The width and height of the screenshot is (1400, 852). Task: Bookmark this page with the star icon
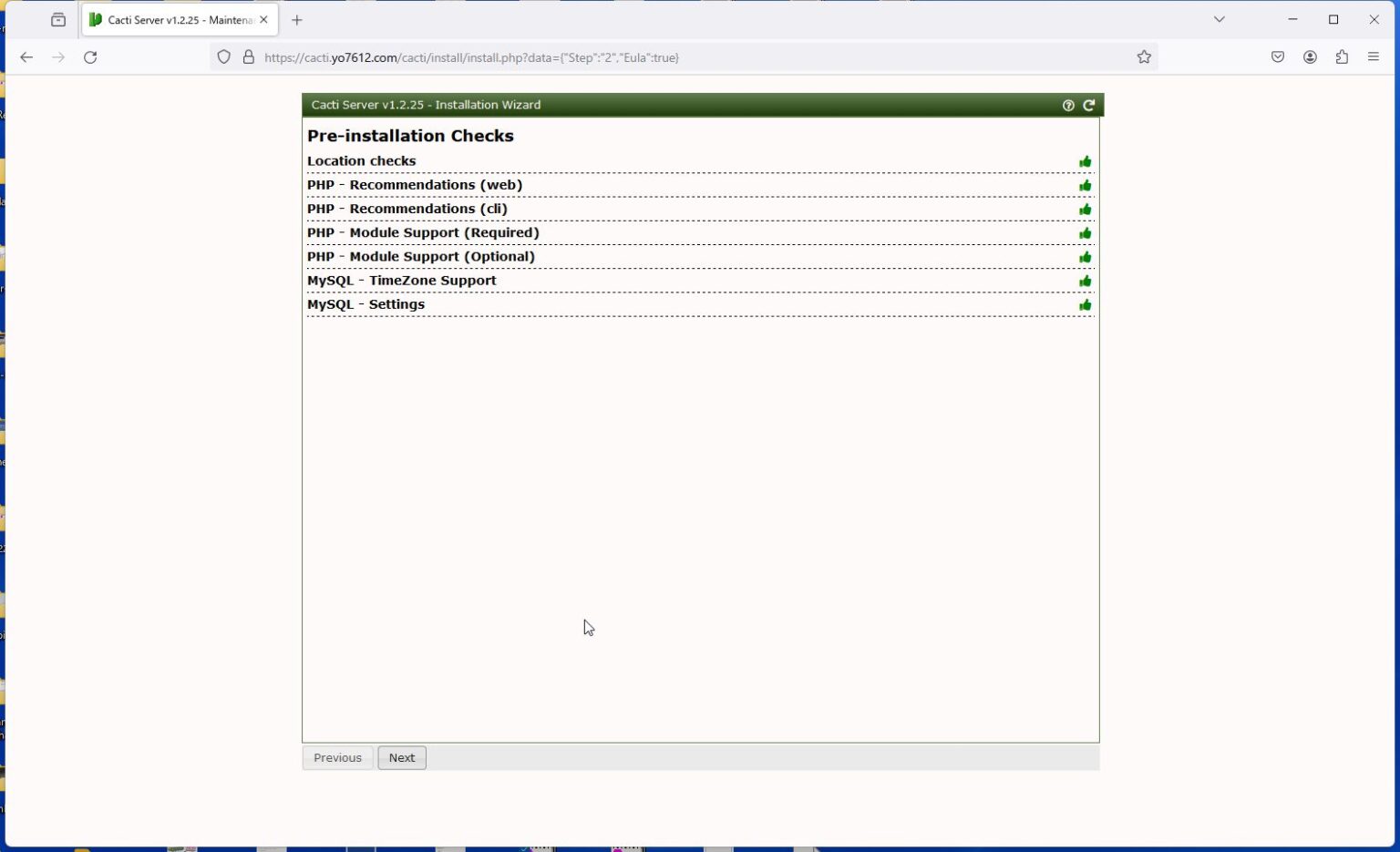tap(1144, 57)
